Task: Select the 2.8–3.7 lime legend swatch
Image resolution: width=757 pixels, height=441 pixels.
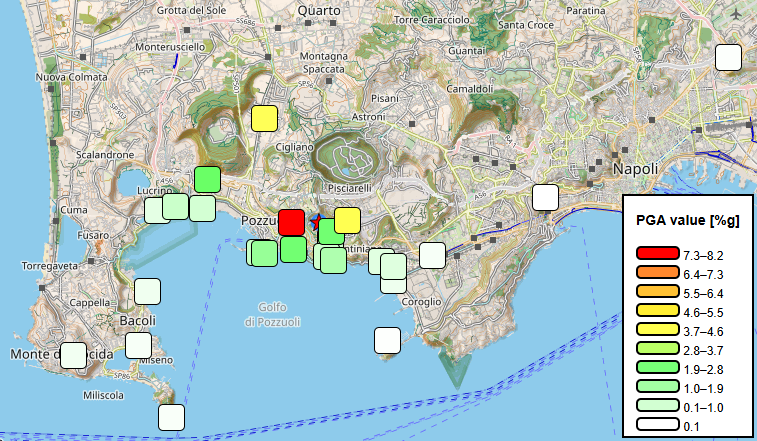Action: pyautogui.click(x=658, y=348)
